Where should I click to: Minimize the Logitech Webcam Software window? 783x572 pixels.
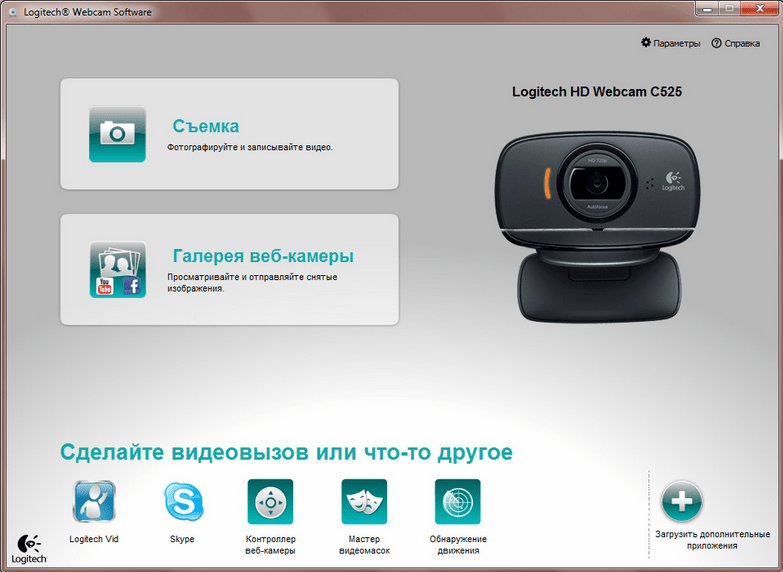point(707,8)
